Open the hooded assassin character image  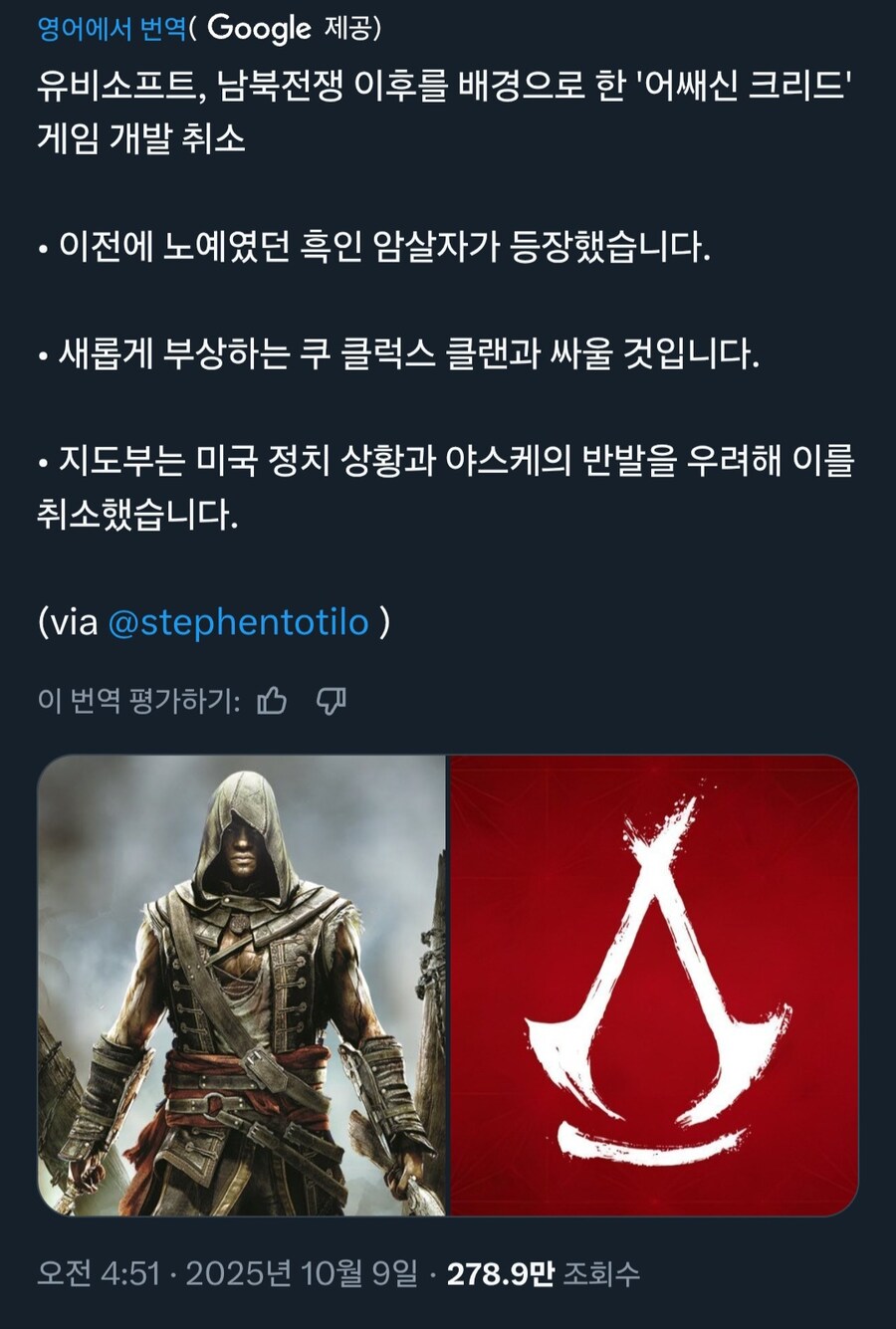point(241,986)
